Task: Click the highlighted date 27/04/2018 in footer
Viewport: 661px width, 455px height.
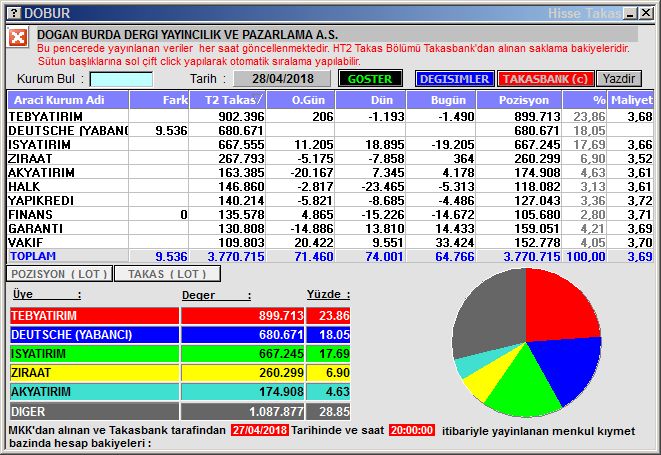Action: [260, 430]
